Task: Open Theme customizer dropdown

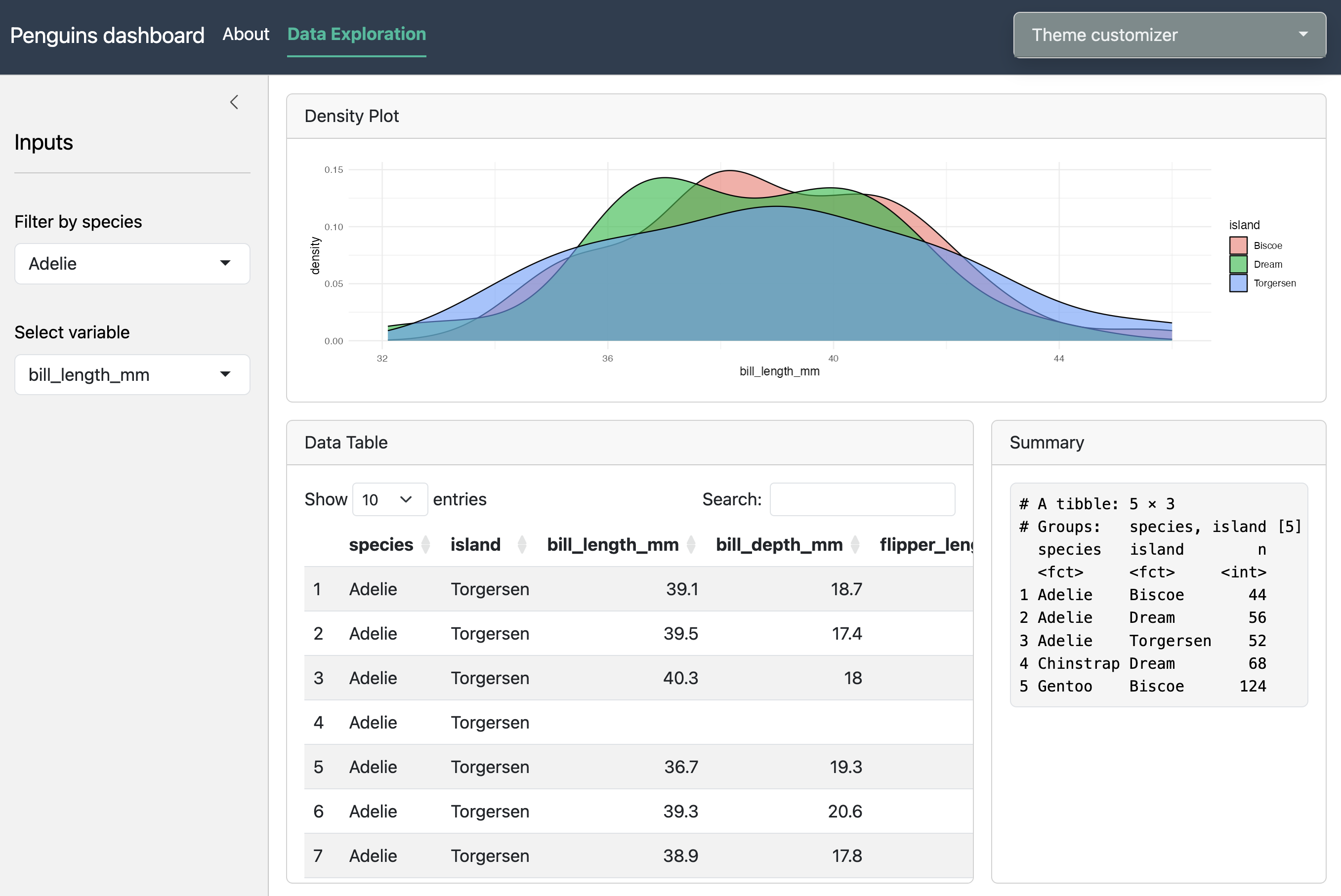Action: point(1169,35)
